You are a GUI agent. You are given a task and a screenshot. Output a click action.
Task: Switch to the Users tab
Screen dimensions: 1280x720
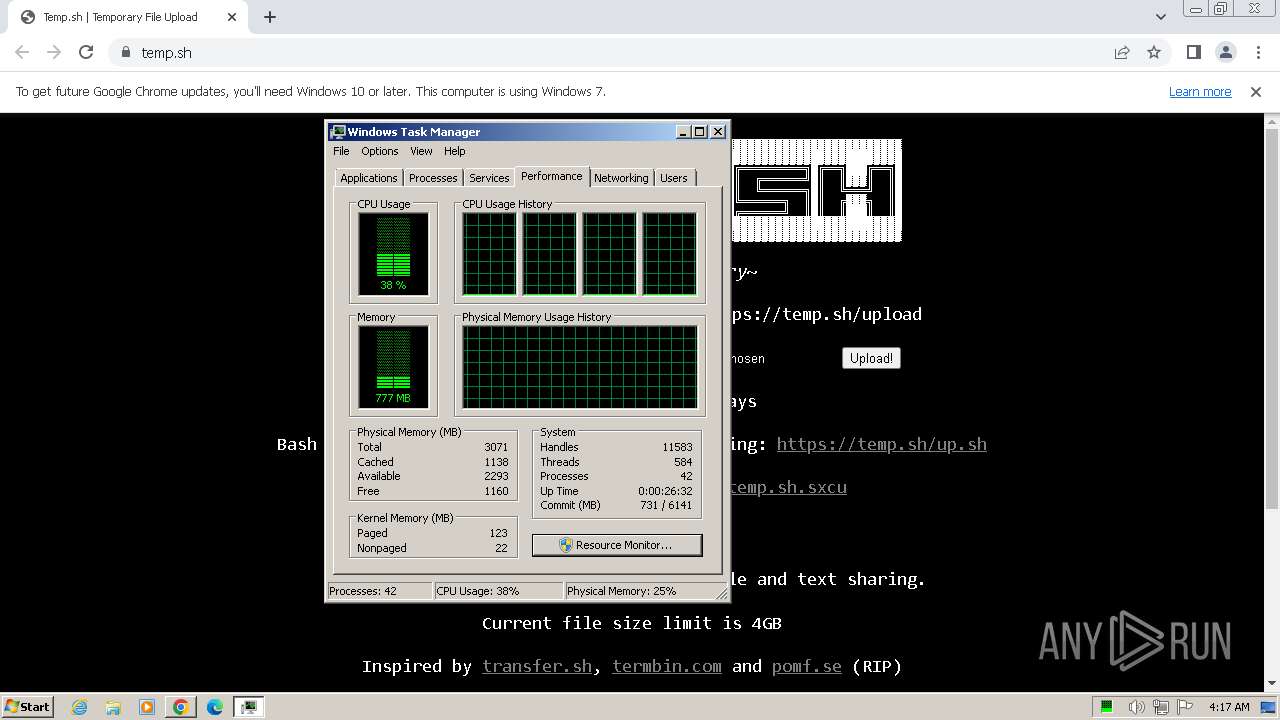pyautogui.click(x=674, y=178)
